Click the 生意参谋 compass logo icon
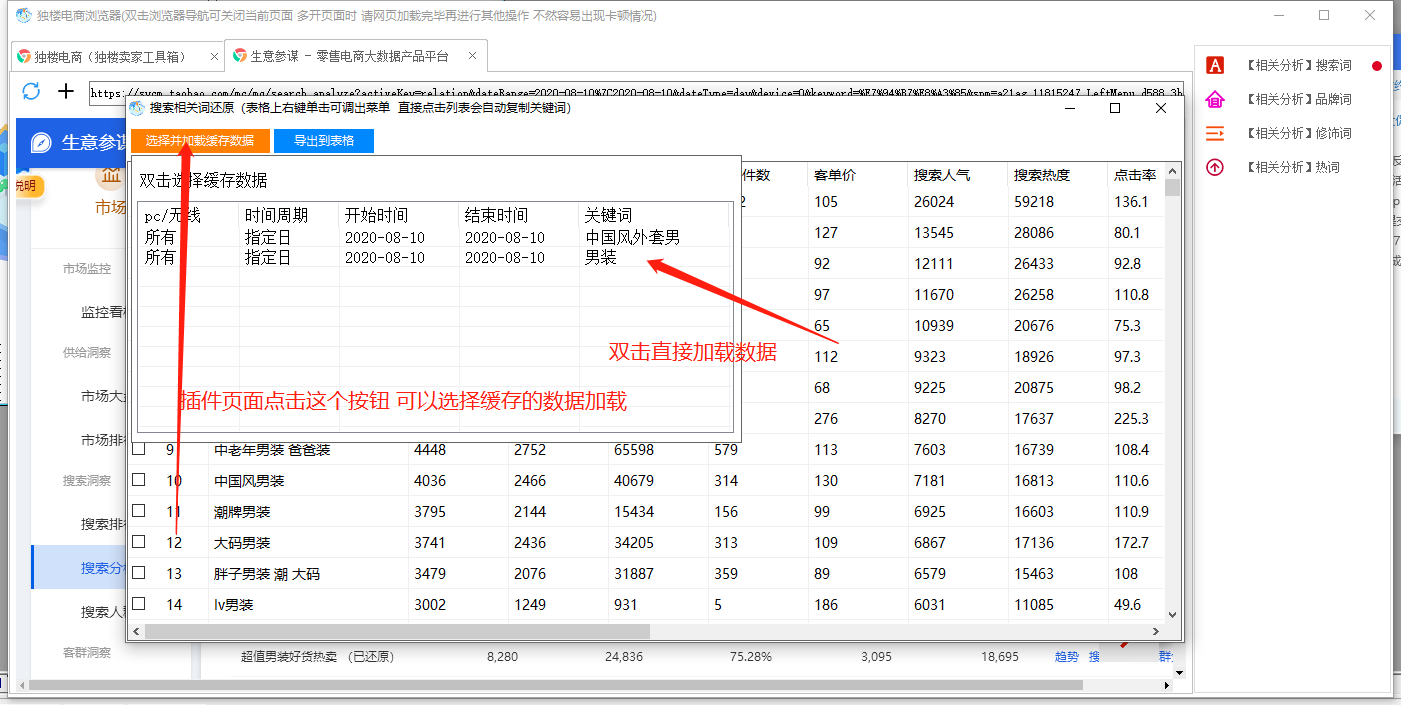The width and height of the screenshot is (1401, 705). pos(41,143)
